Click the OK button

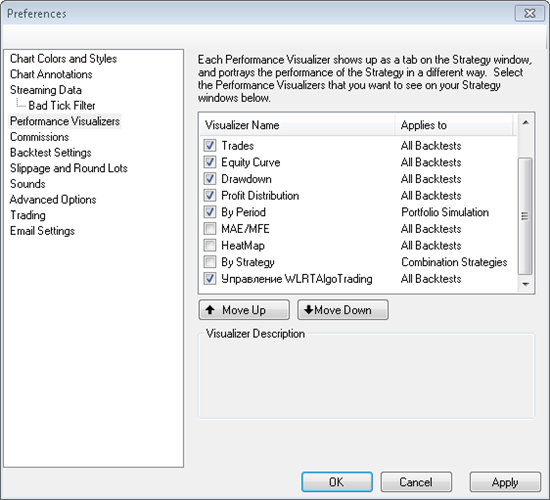click(x=337, y=482)
